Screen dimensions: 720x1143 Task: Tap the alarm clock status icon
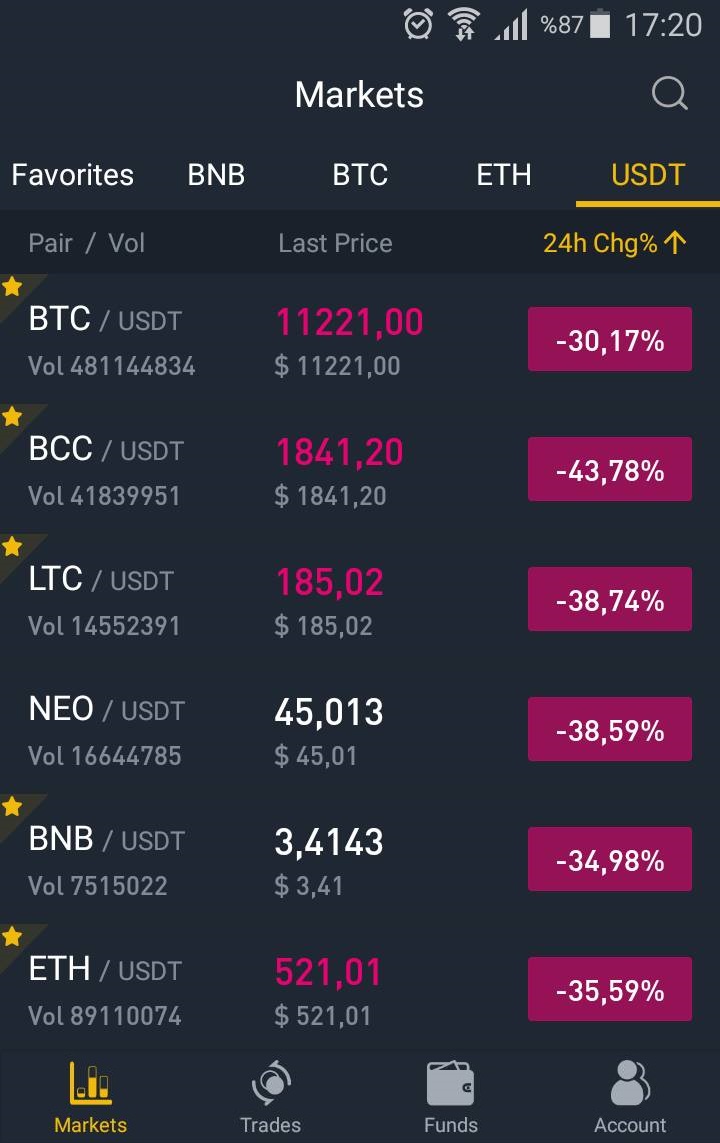(x=418, y=24)
